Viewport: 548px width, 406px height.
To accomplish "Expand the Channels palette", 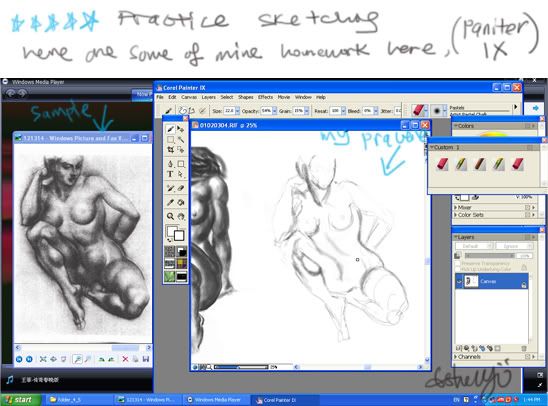I will pos(456,357).
